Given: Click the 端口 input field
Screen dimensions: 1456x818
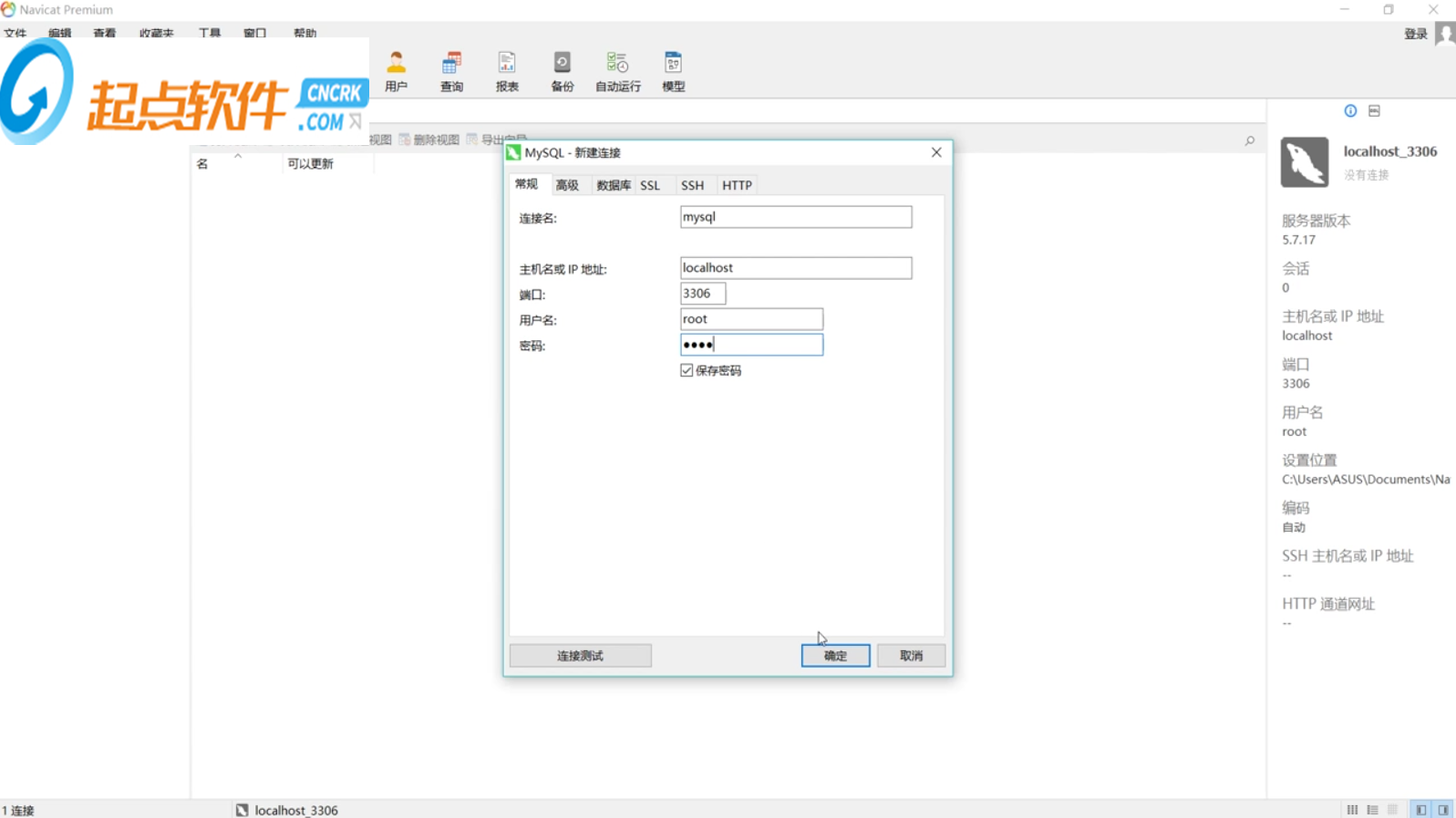Looking at the screenshot, I should pos(703,294).
